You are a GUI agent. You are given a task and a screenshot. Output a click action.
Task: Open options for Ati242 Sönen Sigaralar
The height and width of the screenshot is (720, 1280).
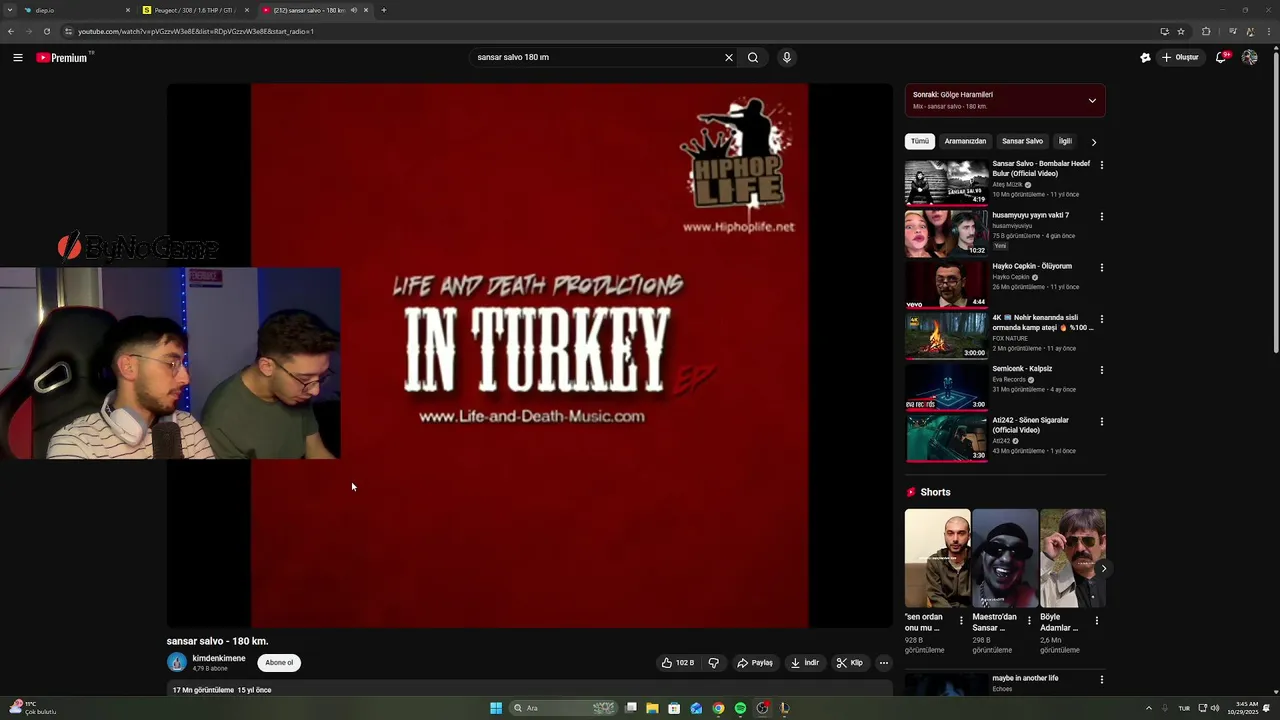click(1102, 421)
